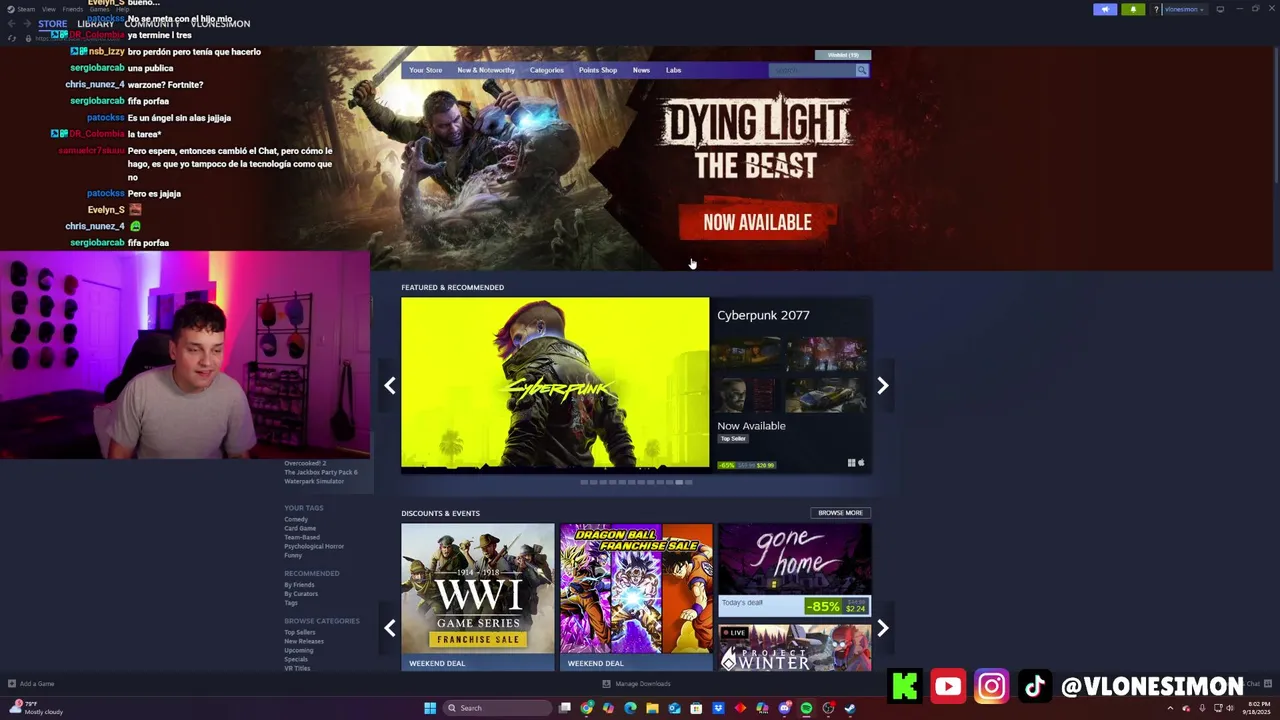
Task: Open Task View from taskbar
Action: tap(565, 708)
